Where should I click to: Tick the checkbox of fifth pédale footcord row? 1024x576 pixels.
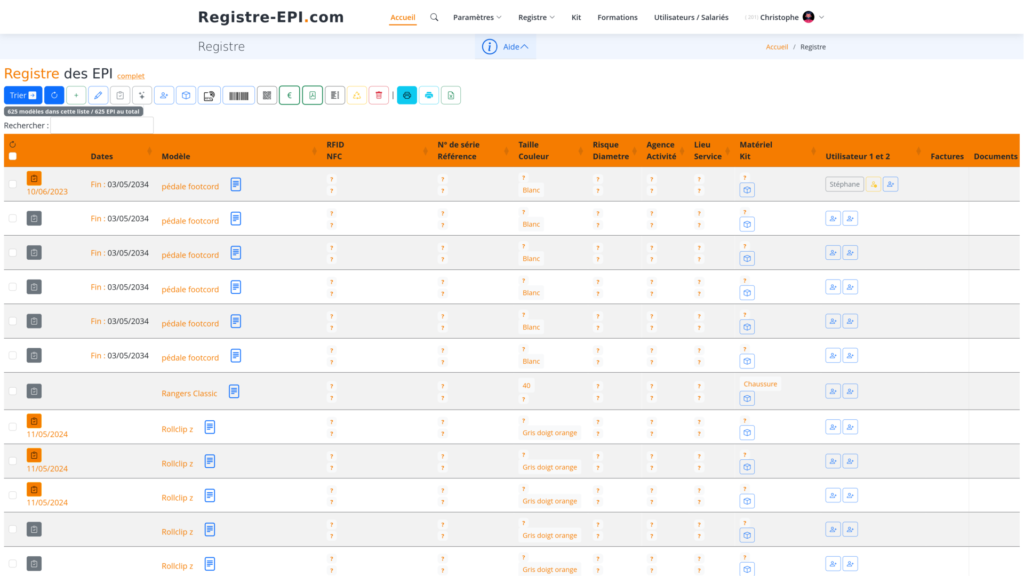(12, 321)
